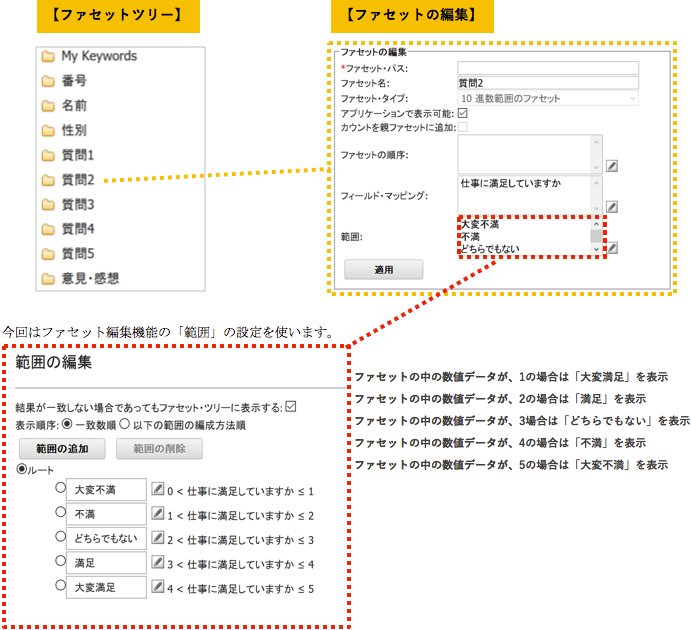Click the pencil icon next to 不満 range

coord(157,514)
